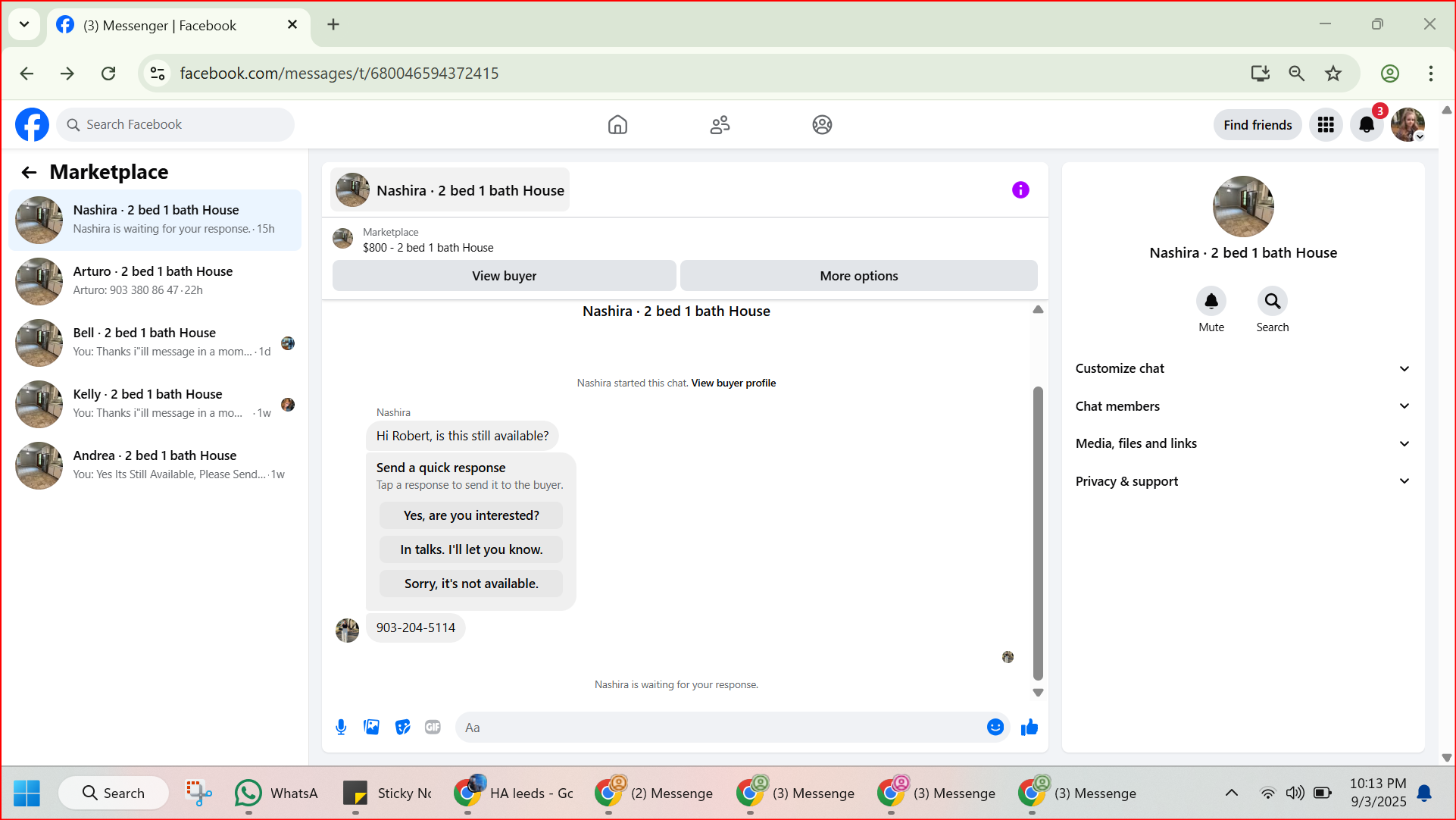Open the Facebook menu grid icon

point(1326,125)
